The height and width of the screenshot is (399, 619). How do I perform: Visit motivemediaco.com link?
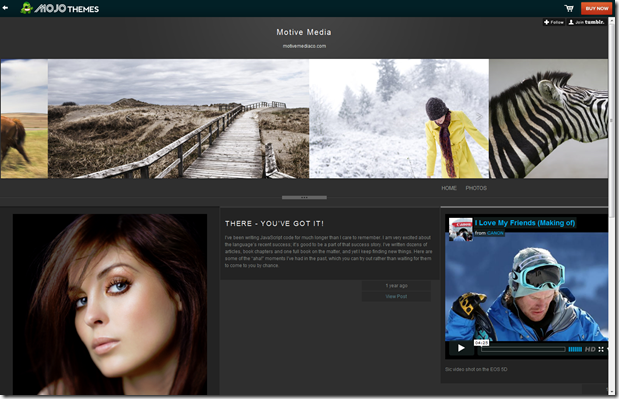click(x=304, y=46)
